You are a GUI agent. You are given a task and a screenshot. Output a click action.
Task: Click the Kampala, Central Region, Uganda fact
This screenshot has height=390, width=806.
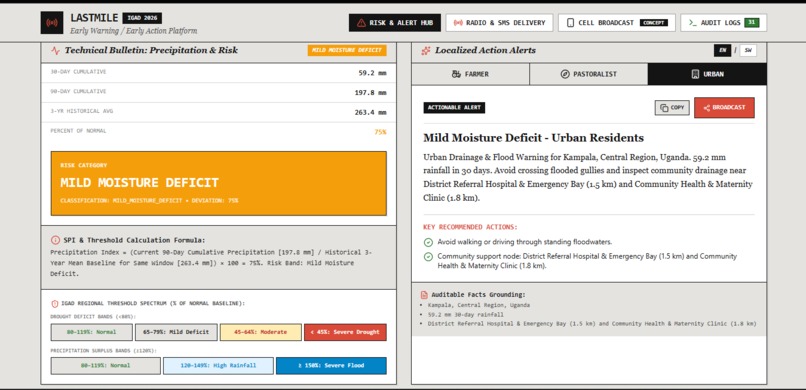tap(479, 305)
